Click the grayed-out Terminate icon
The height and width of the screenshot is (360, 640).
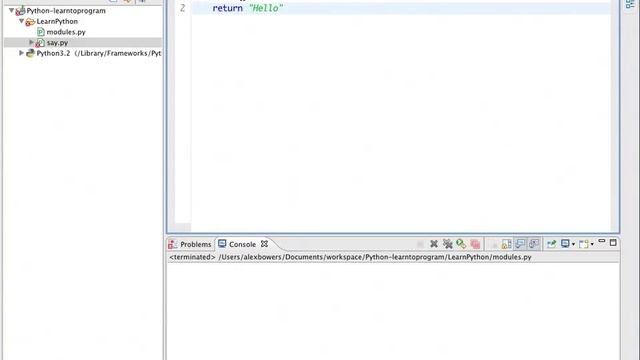420,244
